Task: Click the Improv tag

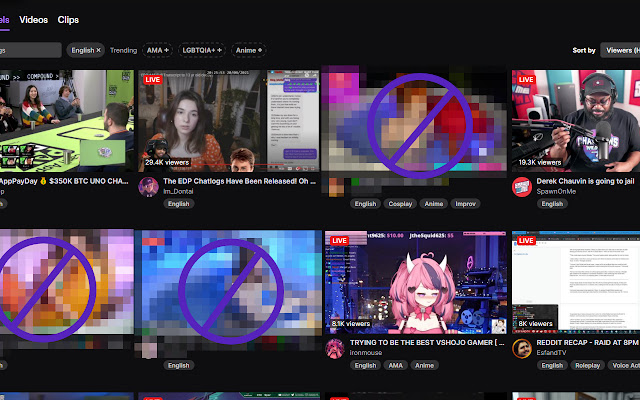Action: 465,204
